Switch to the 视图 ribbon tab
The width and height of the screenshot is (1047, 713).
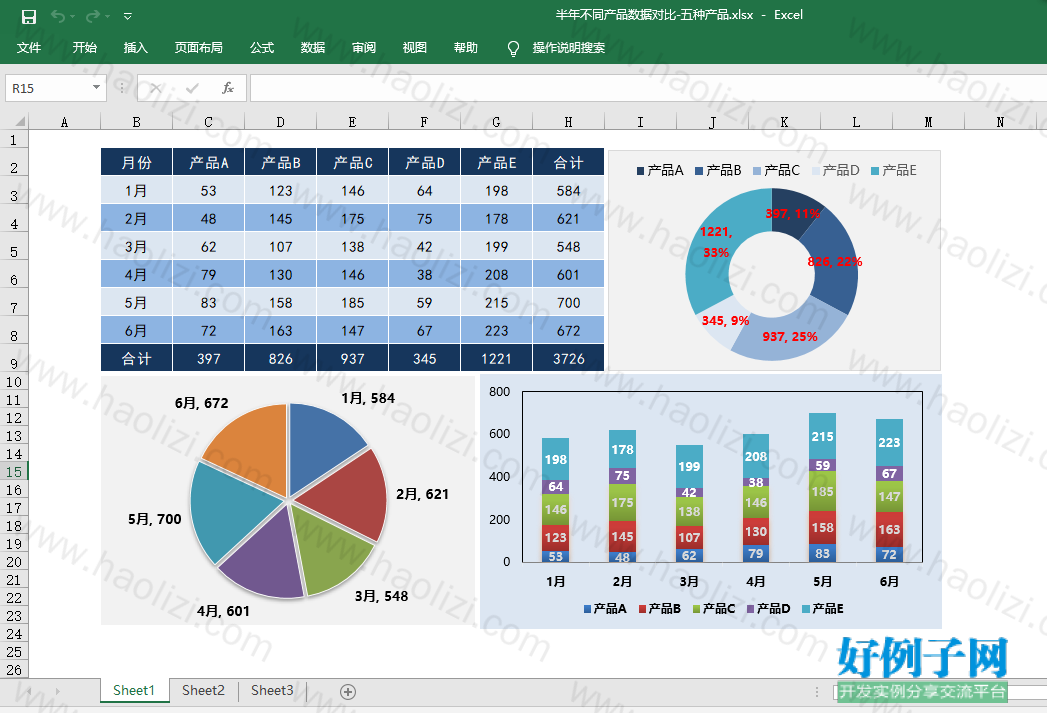coord(415,47)
